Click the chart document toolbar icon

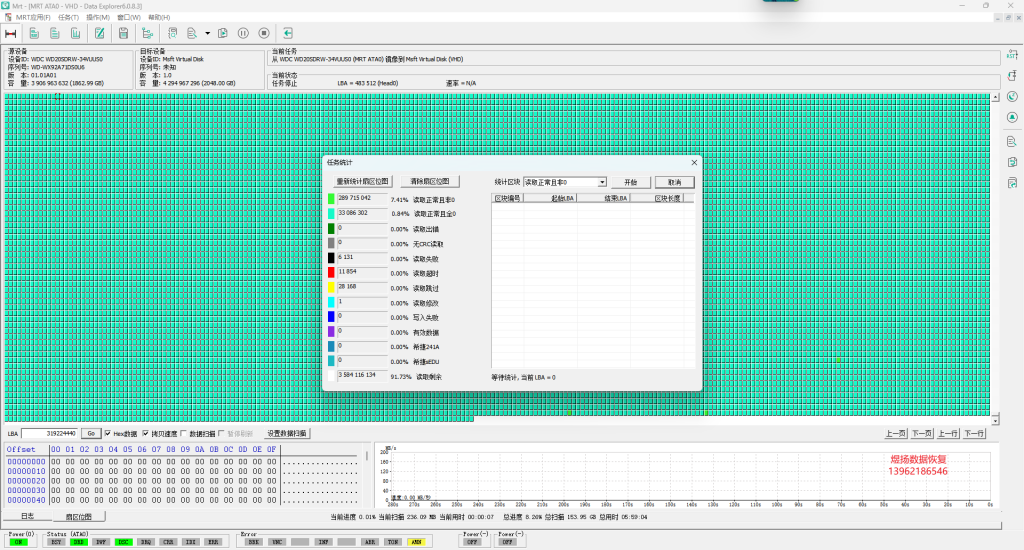(x=76, y=33)
